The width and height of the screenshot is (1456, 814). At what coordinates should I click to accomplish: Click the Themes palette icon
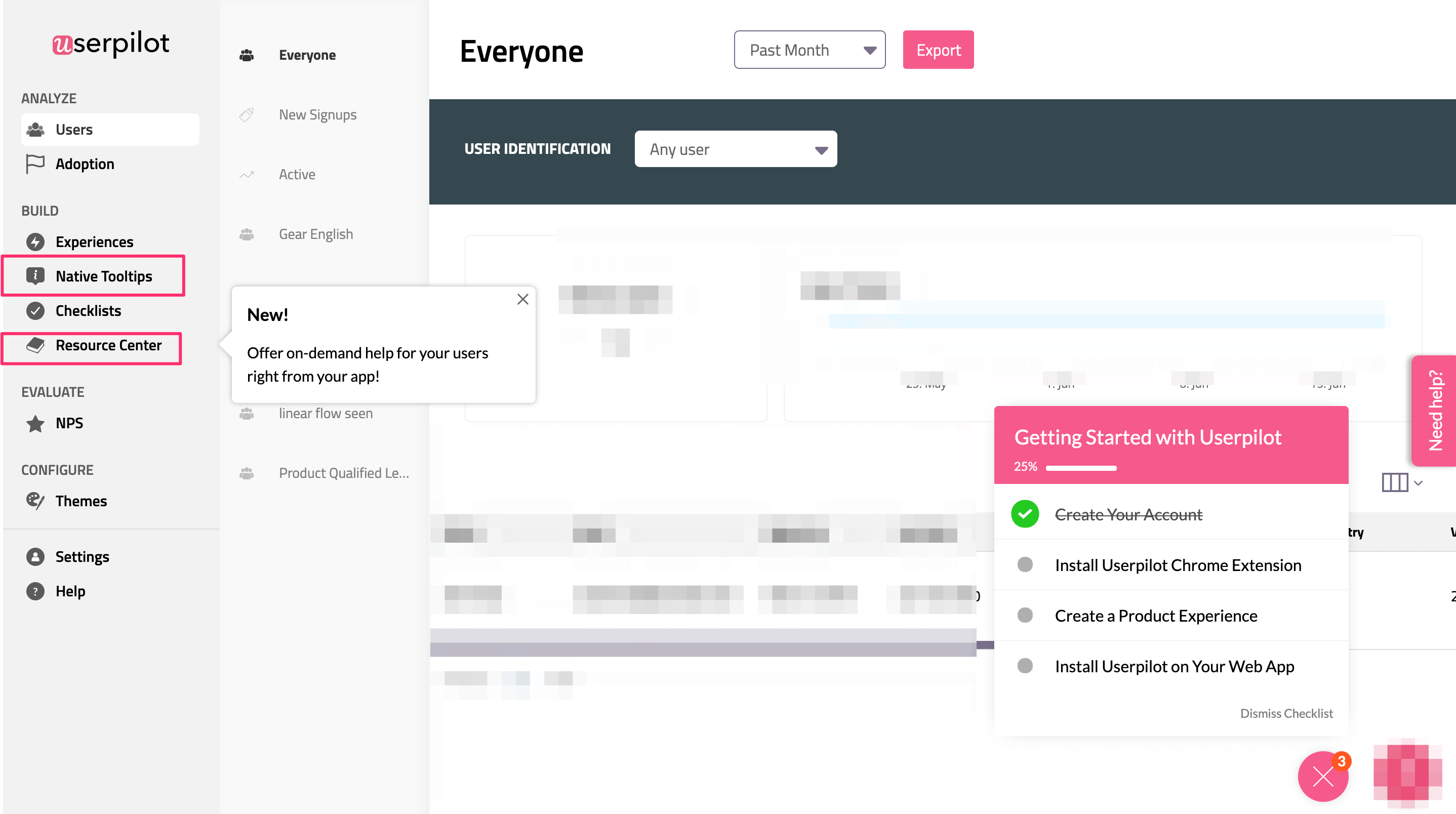click(35, 501)
